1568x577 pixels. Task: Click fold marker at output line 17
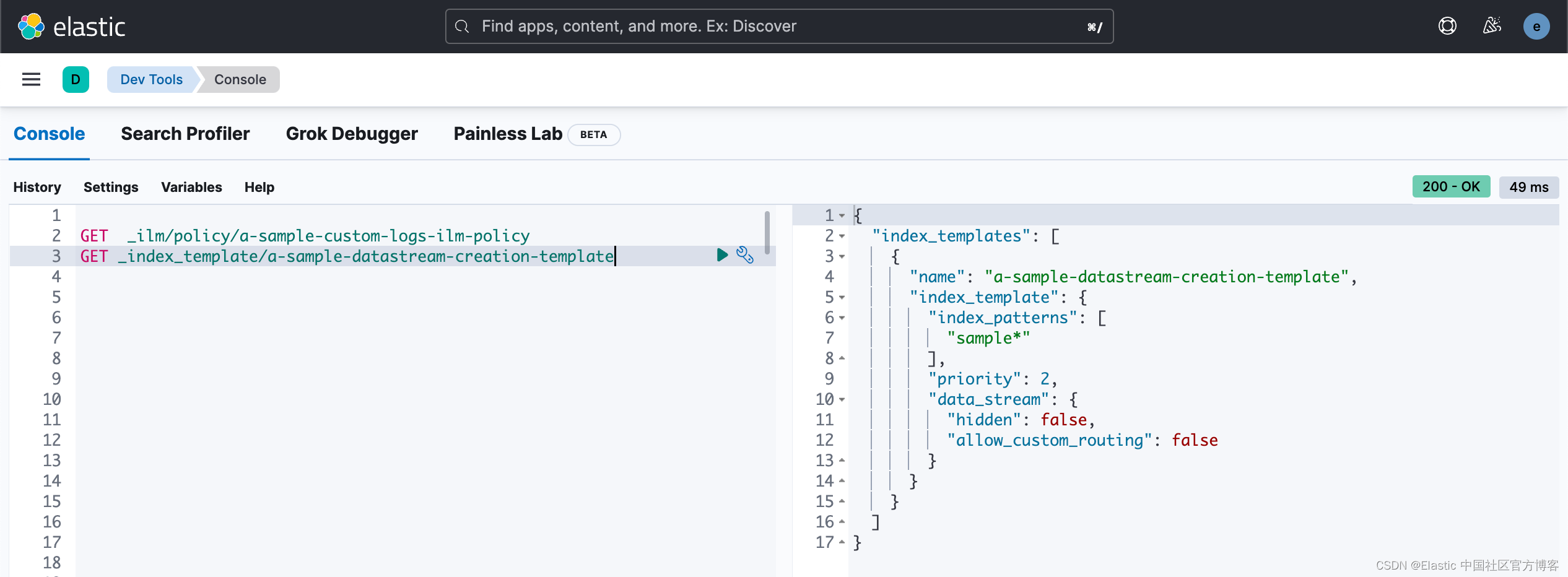click(x=842, y=542)
